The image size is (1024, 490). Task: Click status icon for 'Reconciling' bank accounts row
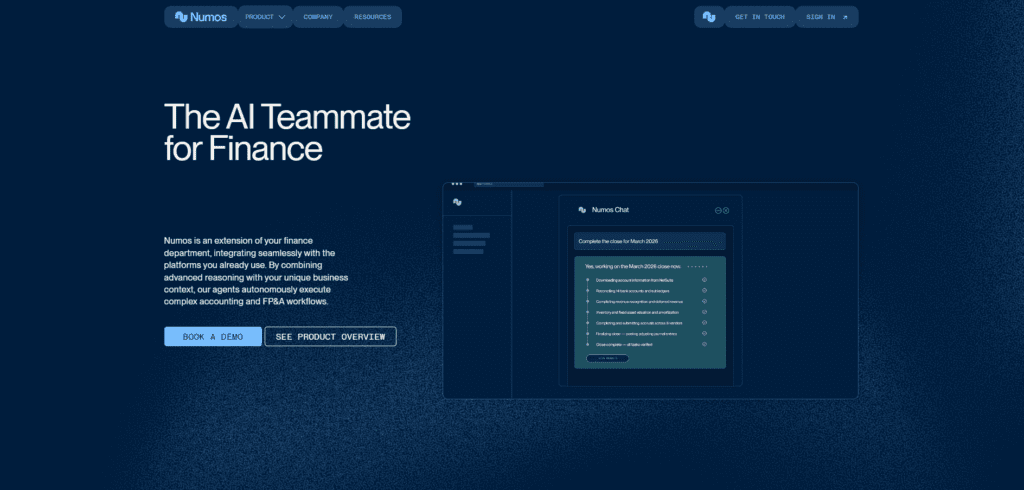[705, 291]
